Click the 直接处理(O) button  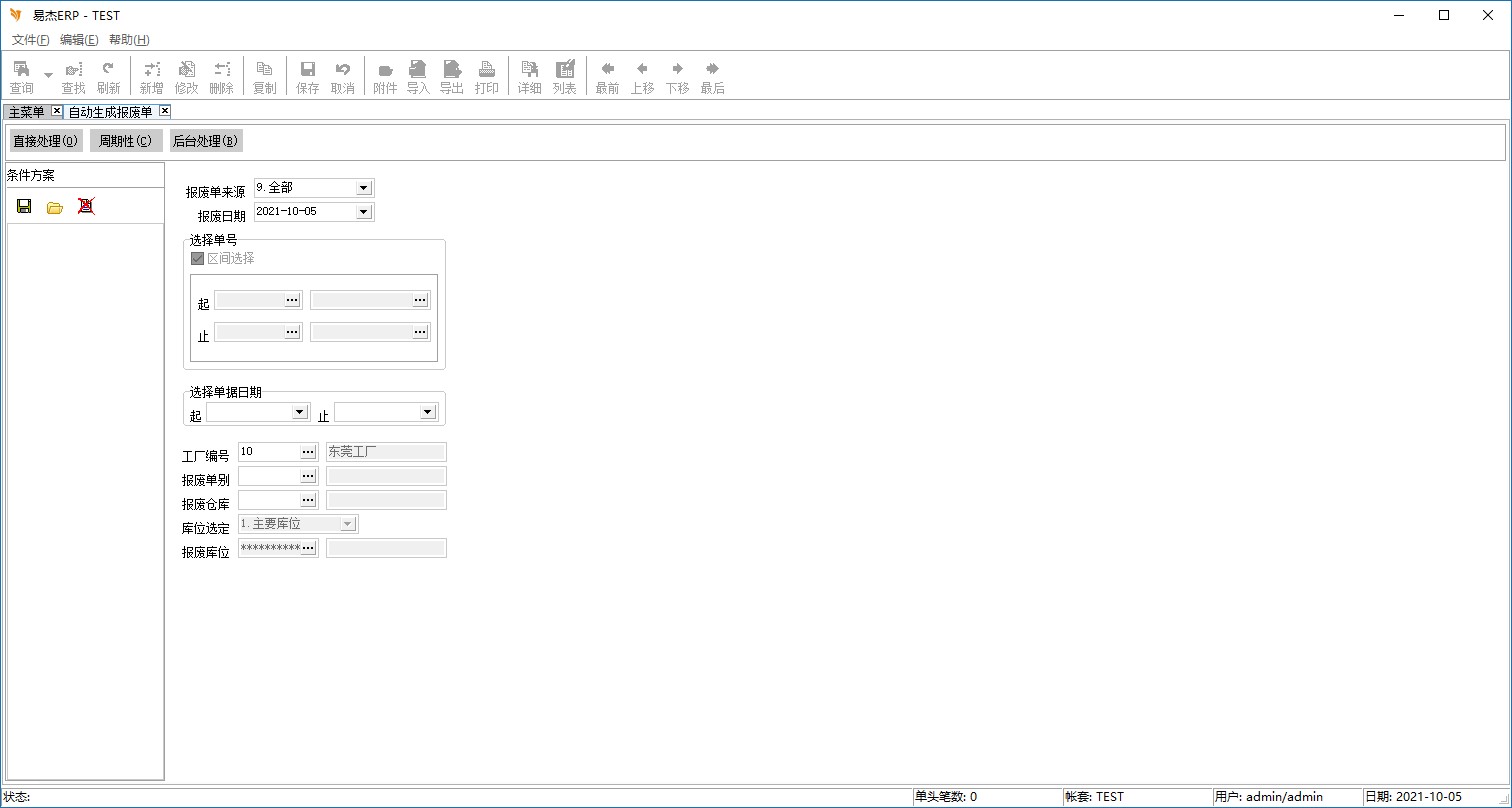tap(45, 141)
